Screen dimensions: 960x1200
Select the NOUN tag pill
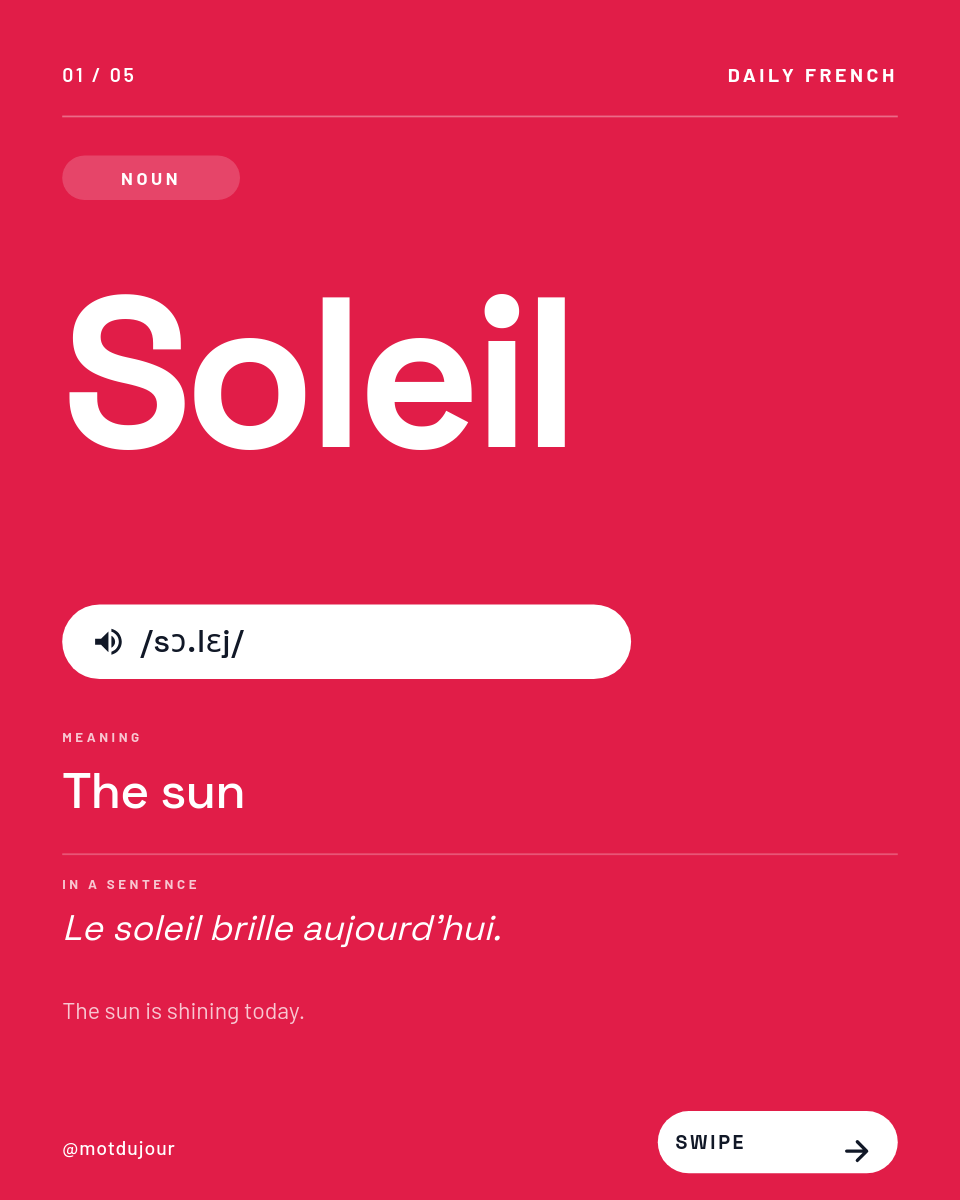[x=151, y=179]
